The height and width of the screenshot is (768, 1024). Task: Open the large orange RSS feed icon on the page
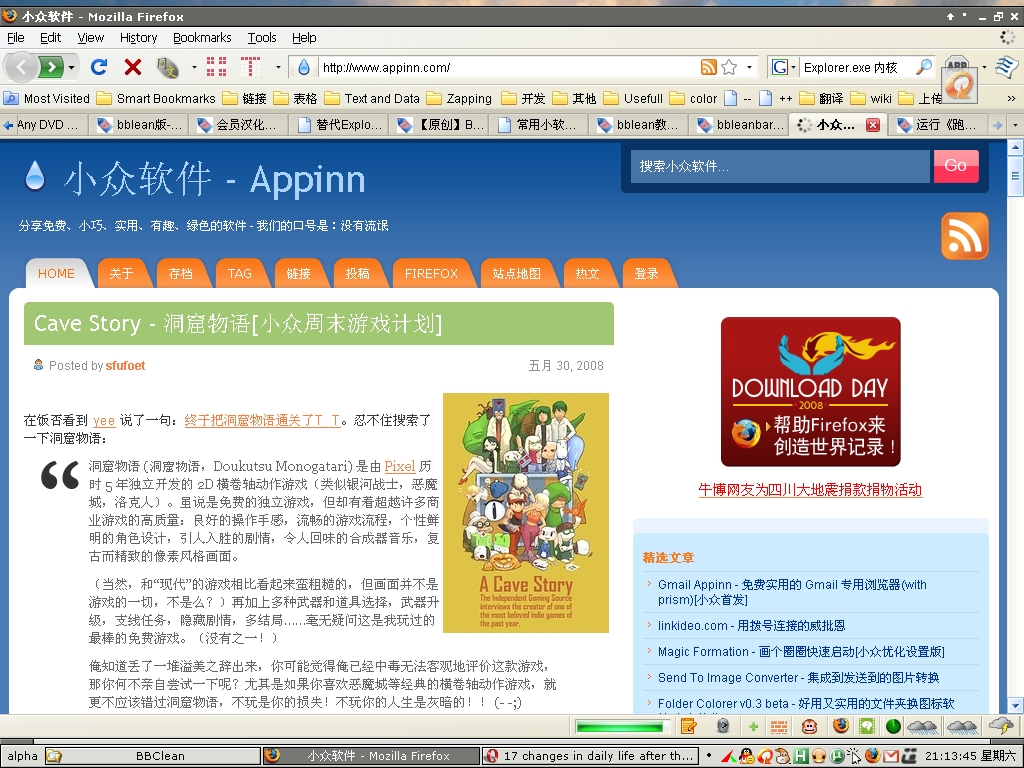[x=965, y=236]
